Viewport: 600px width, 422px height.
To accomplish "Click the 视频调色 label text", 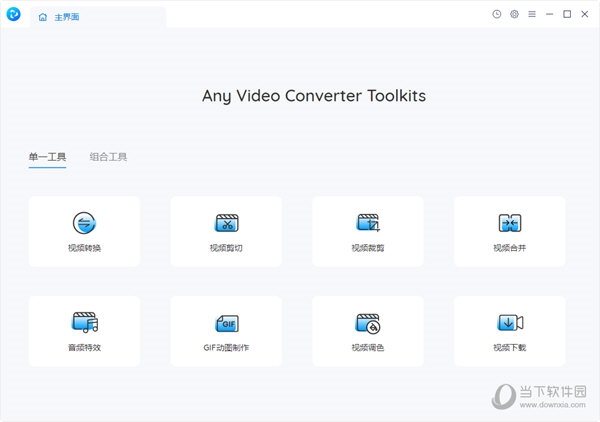I will pyautogui.click(x=368, y=347).
